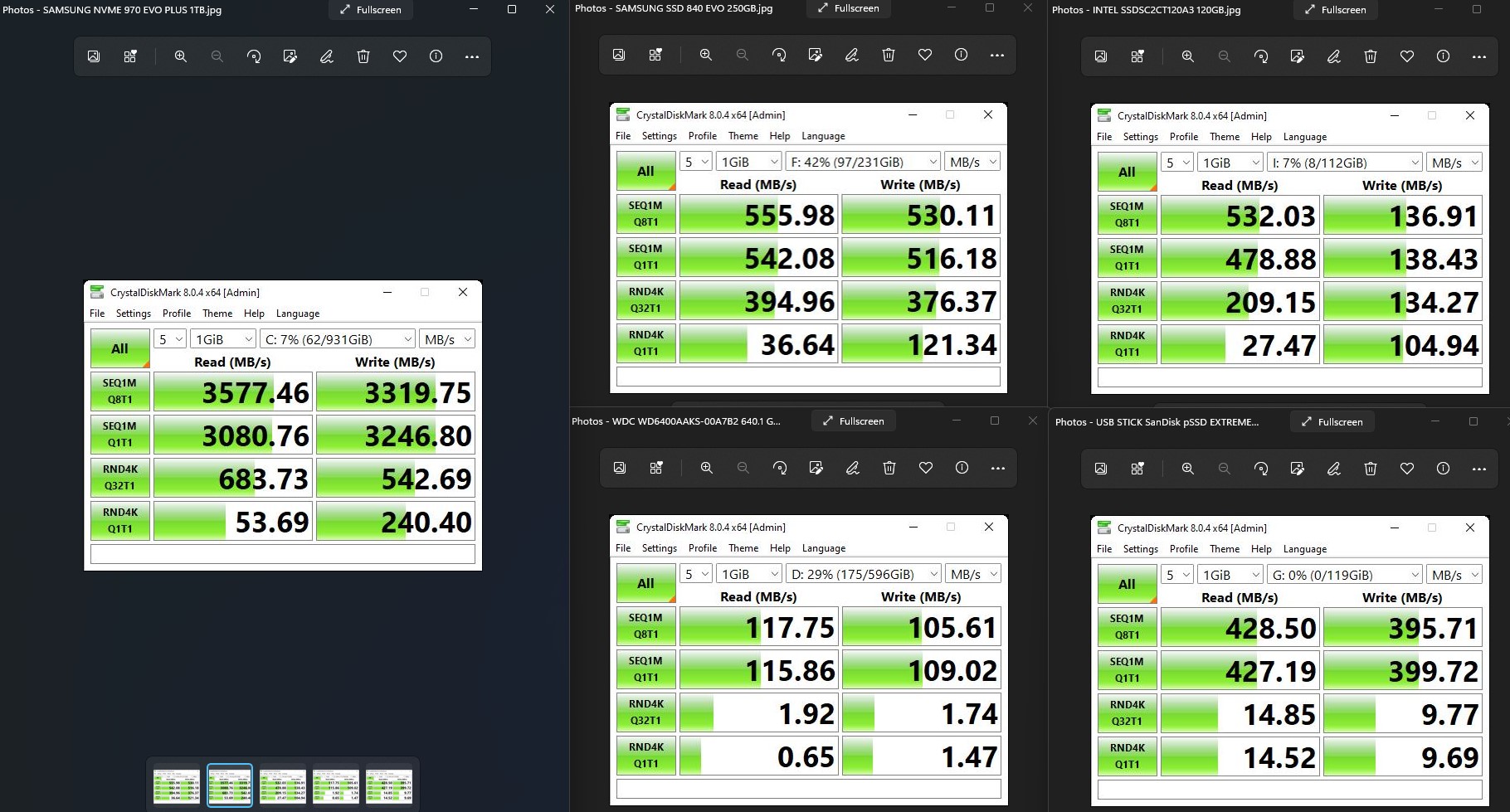Open more options in USB STICK SanDisk window
This screenshot has width=1510, height=812.
click(1479, 469)
